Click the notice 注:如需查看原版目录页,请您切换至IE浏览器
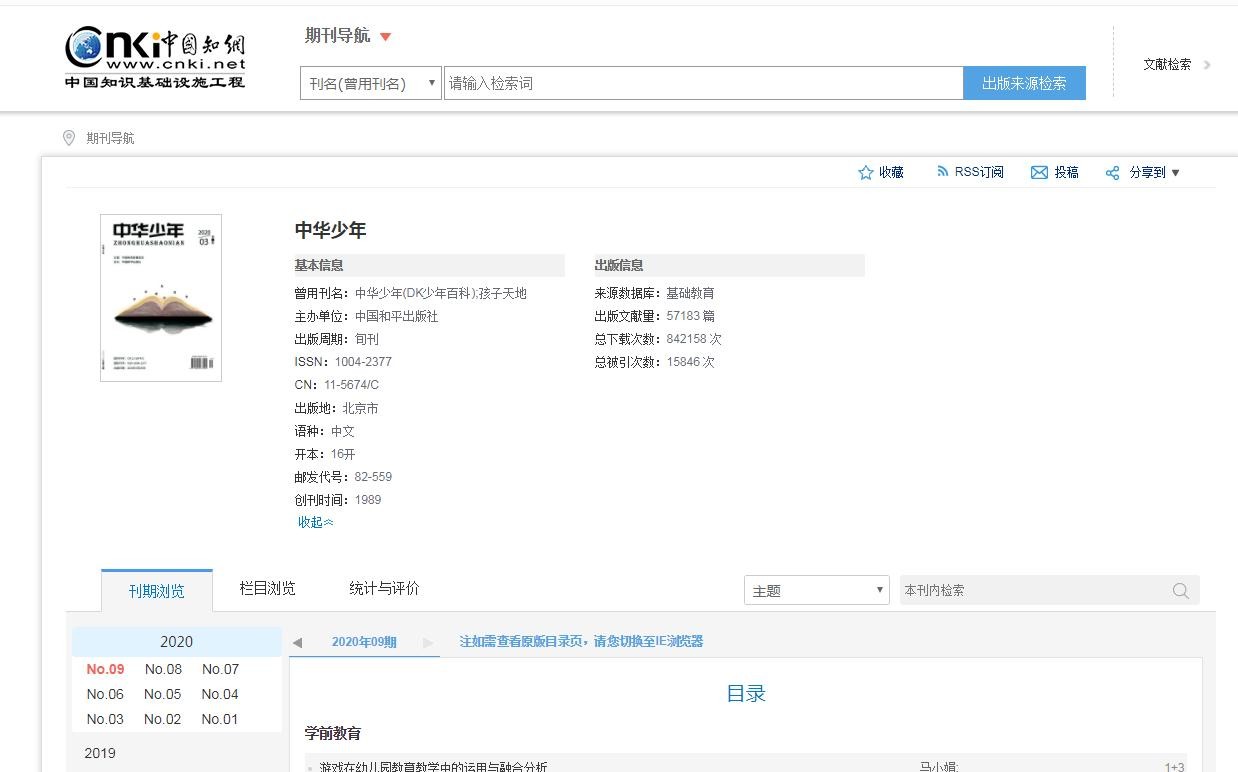1238x772 pixels. tap(581, 642)
